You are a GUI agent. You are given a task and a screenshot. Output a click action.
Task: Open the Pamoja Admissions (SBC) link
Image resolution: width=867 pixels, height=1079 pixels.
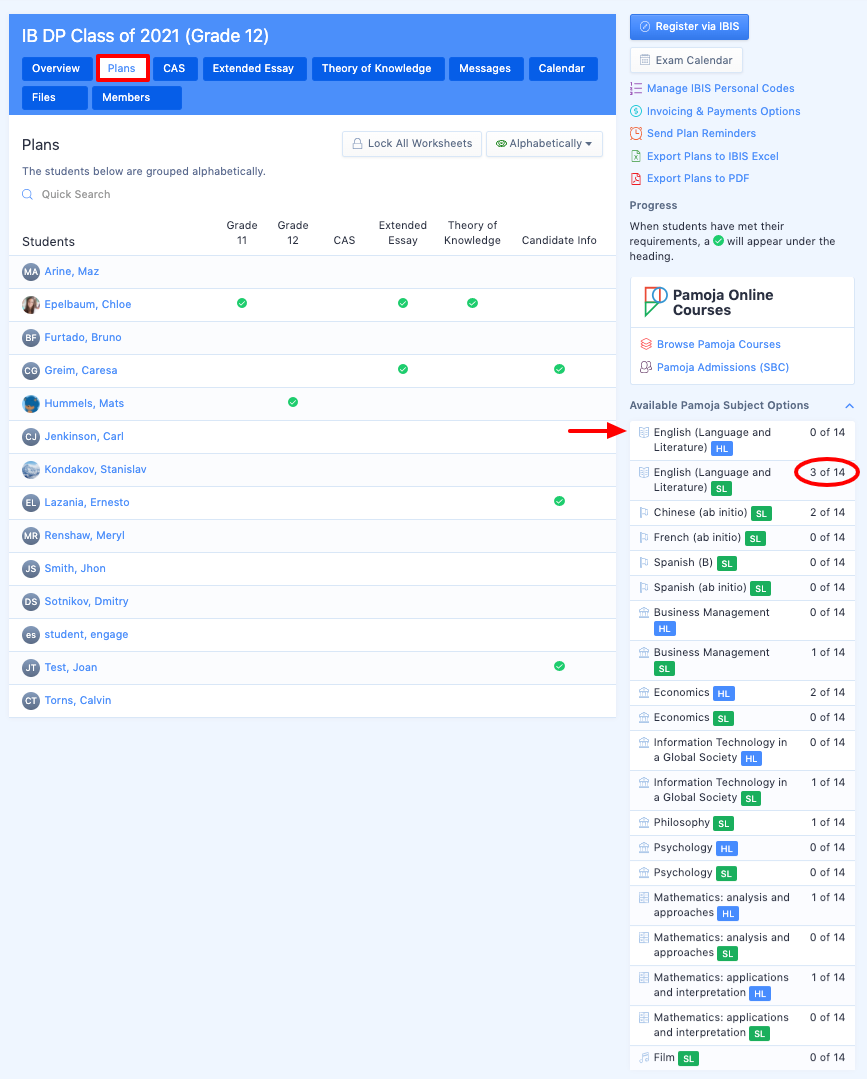[722, 367]
